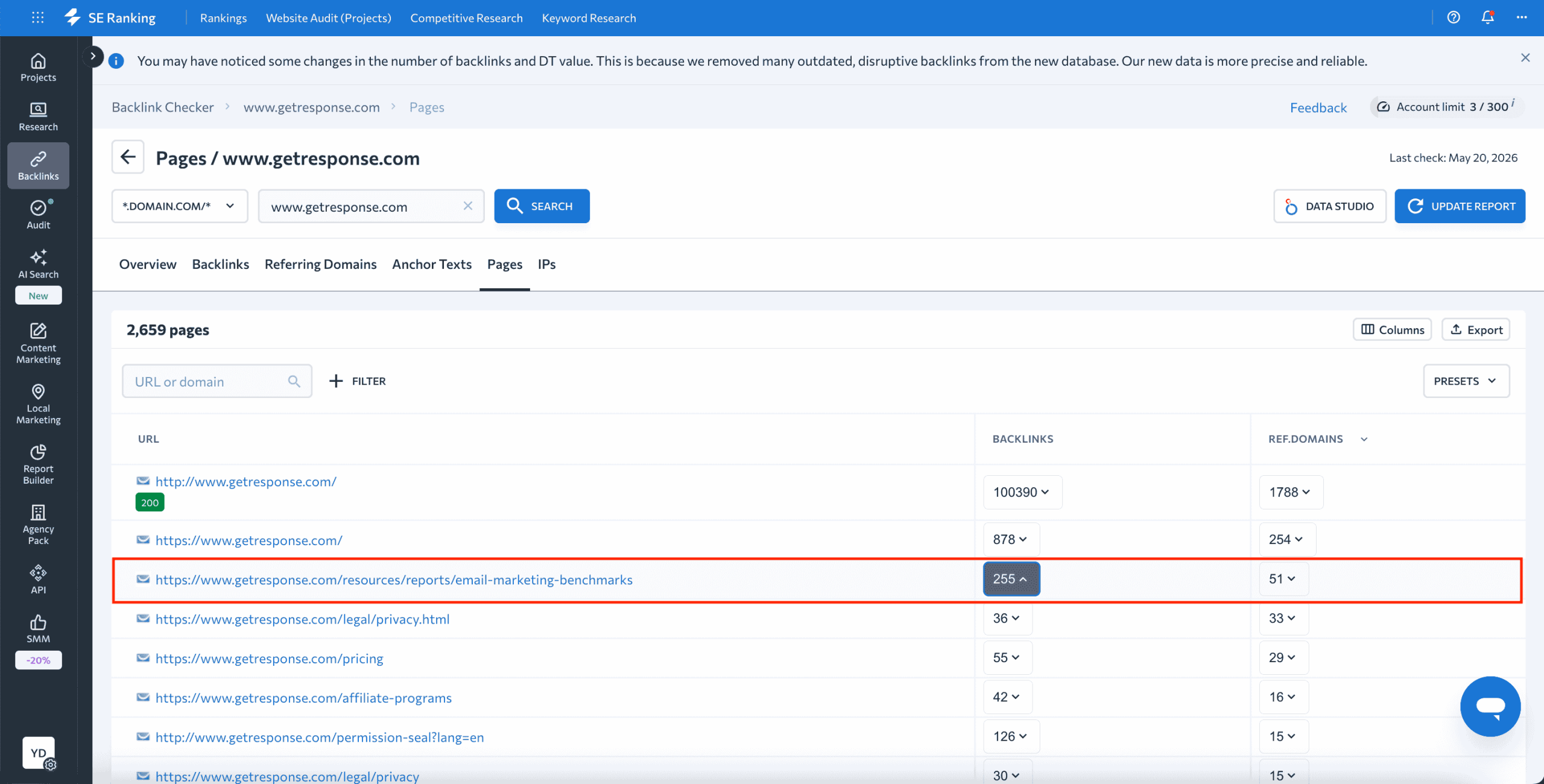Focus the URL or domain filter field
The height and width of the screenshot is (784, 1544).
pyautogui.click(x=217, y=381)
